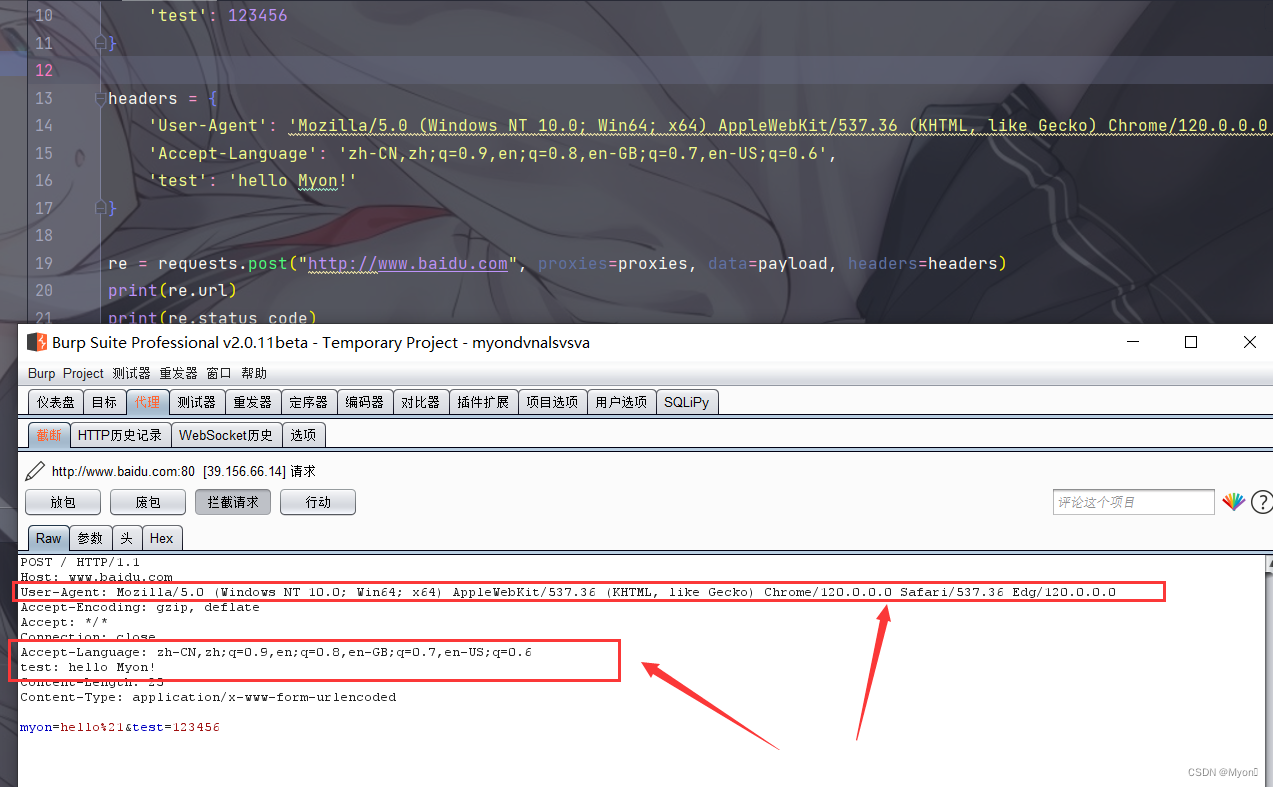Click the "test: hello Myon!" request header line
This screenshot has width=1273, height=787.
[88, 667]
